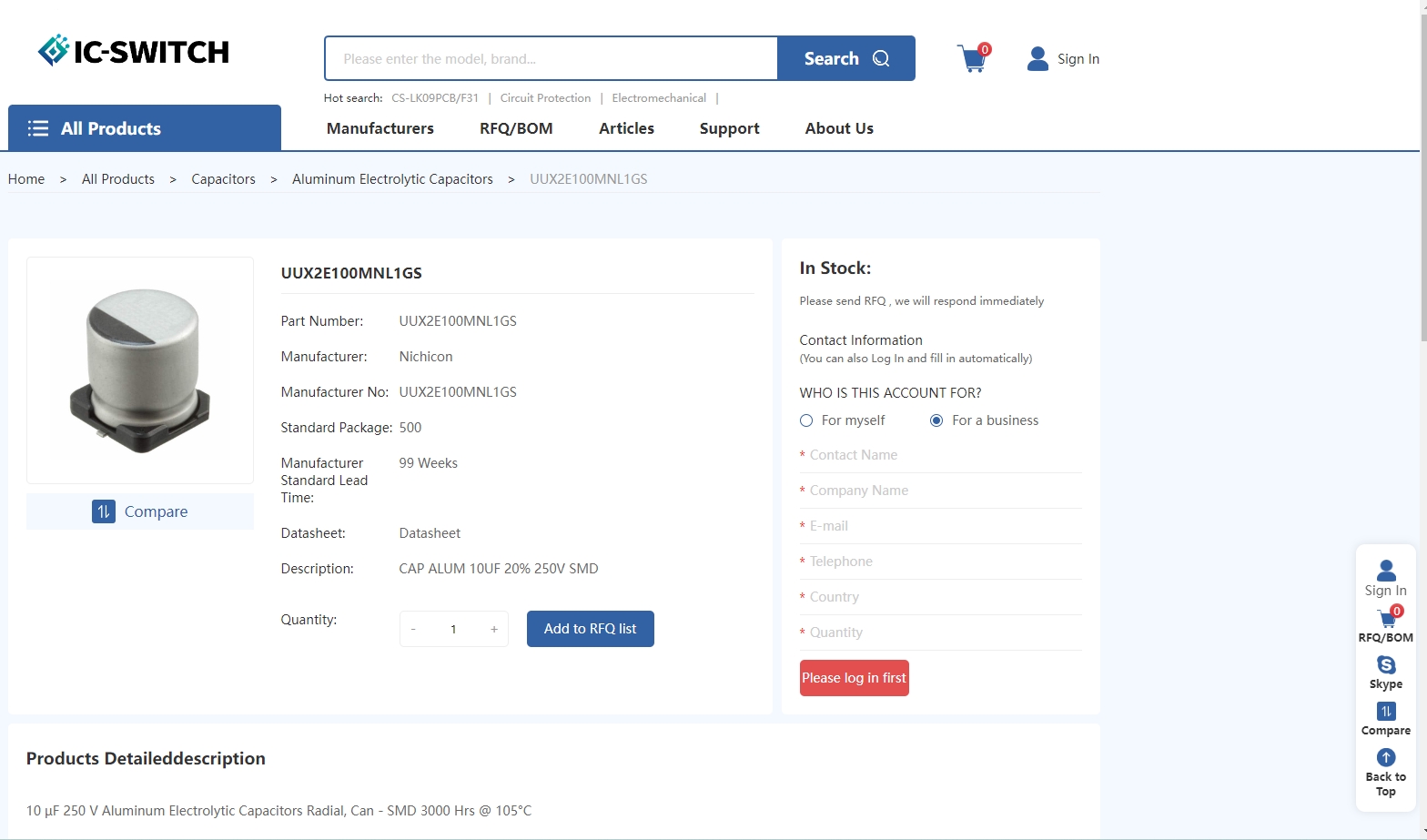Screen dimensions: 1427x840
Task: Click the Search button
Action: click(x=846, y=58)
